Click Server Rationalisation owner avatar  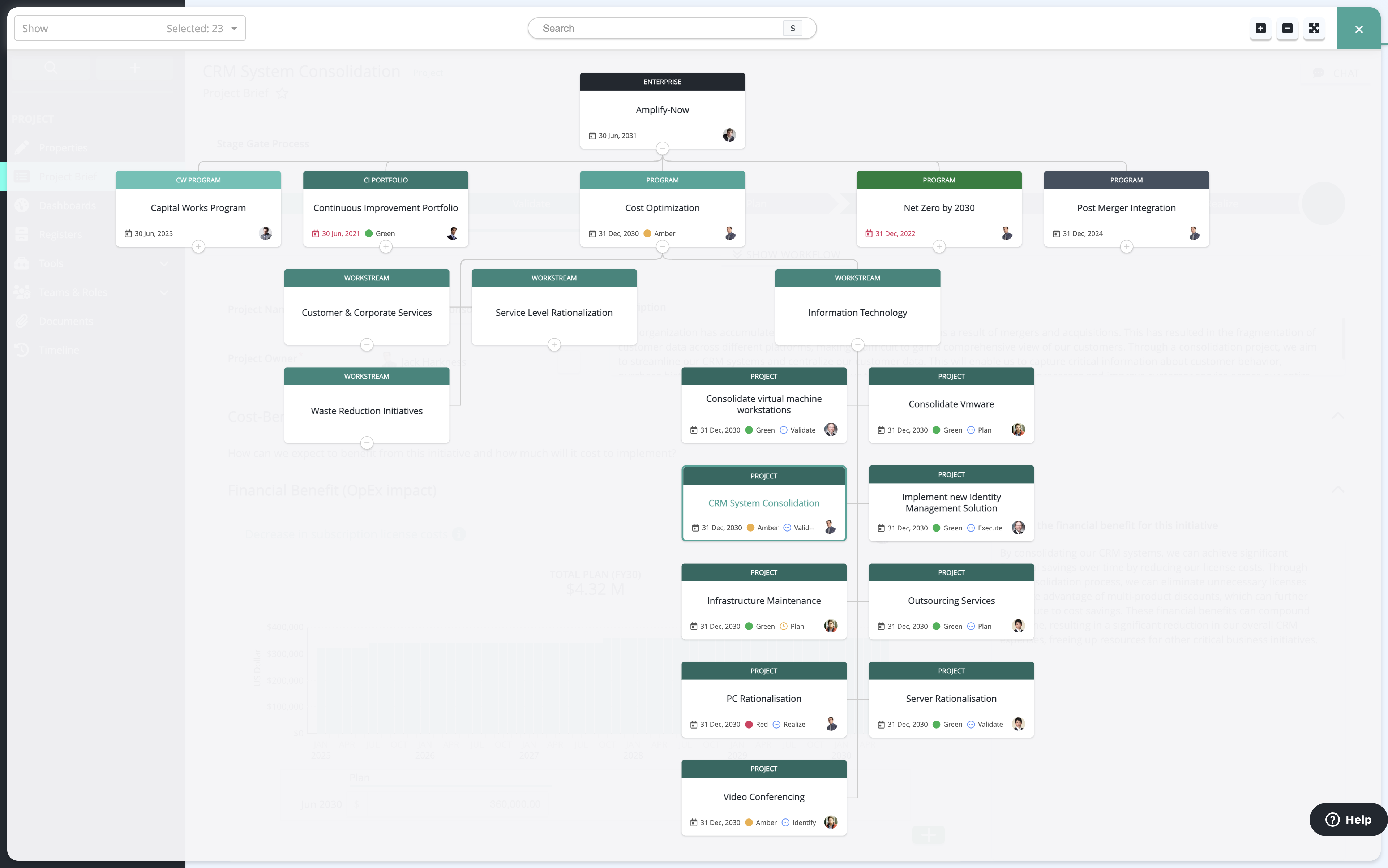1018,724
